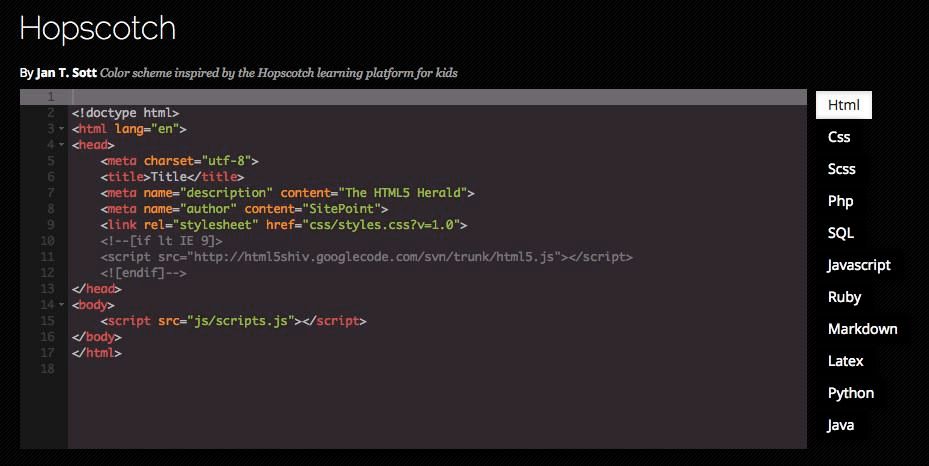The height and width of the screenshot is (466, 929).
Task: Select the Java tab
Action: tap(840, 425)
